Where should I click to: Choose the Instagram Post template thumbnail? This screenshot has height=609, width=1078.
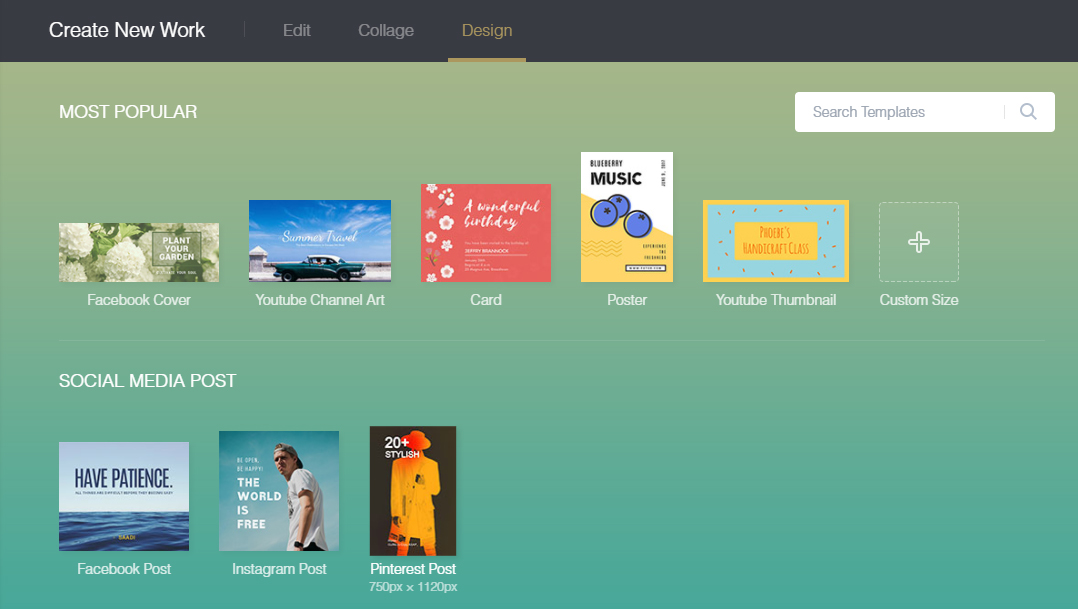279,491
